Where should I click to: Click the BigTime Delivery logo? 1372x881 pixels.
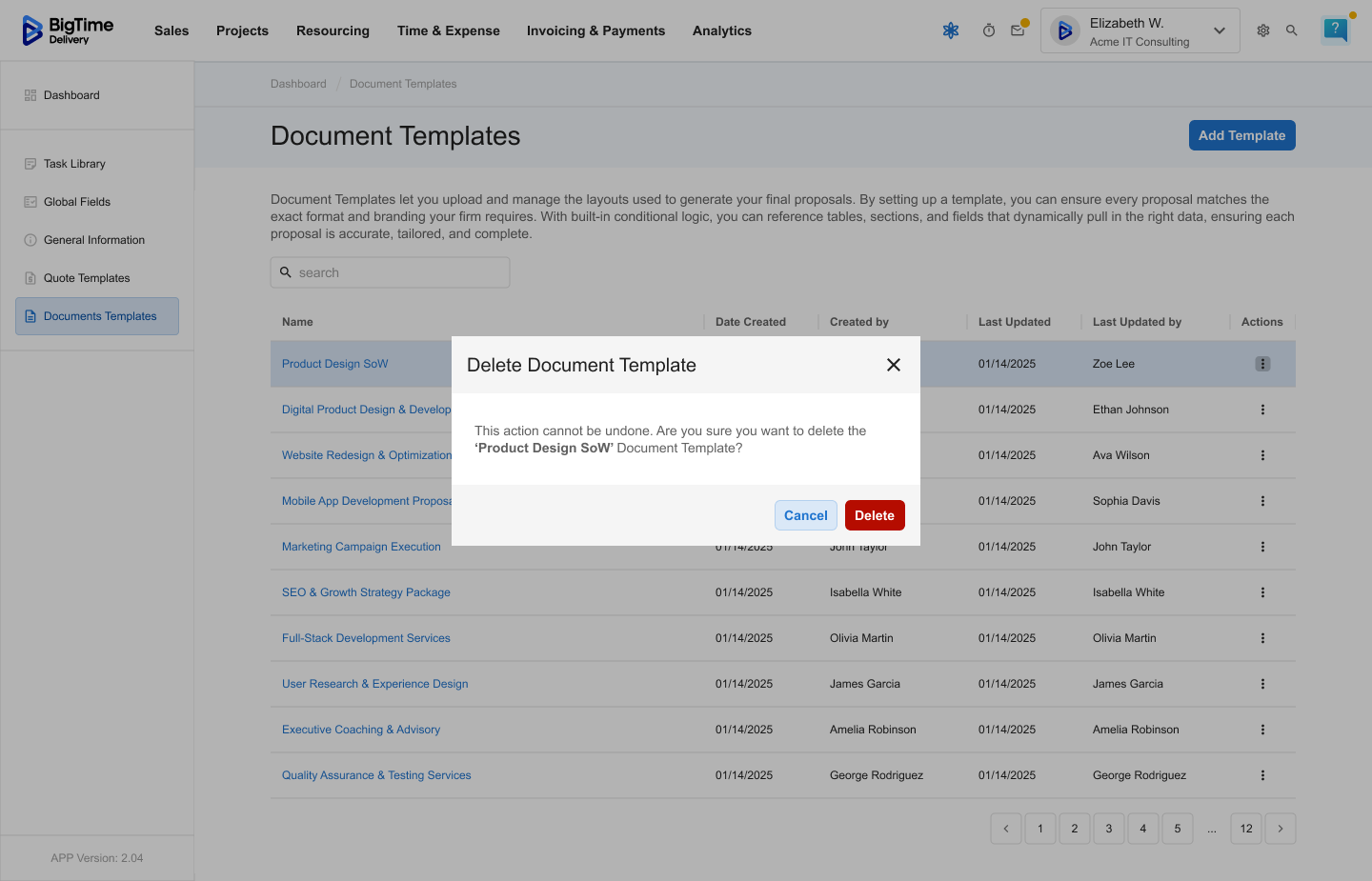(x=69, y=30)
